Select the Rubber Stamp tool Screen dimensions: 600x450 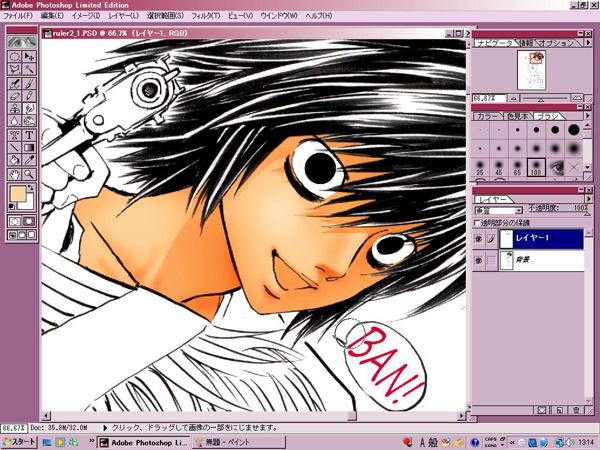tap(15, 108)
